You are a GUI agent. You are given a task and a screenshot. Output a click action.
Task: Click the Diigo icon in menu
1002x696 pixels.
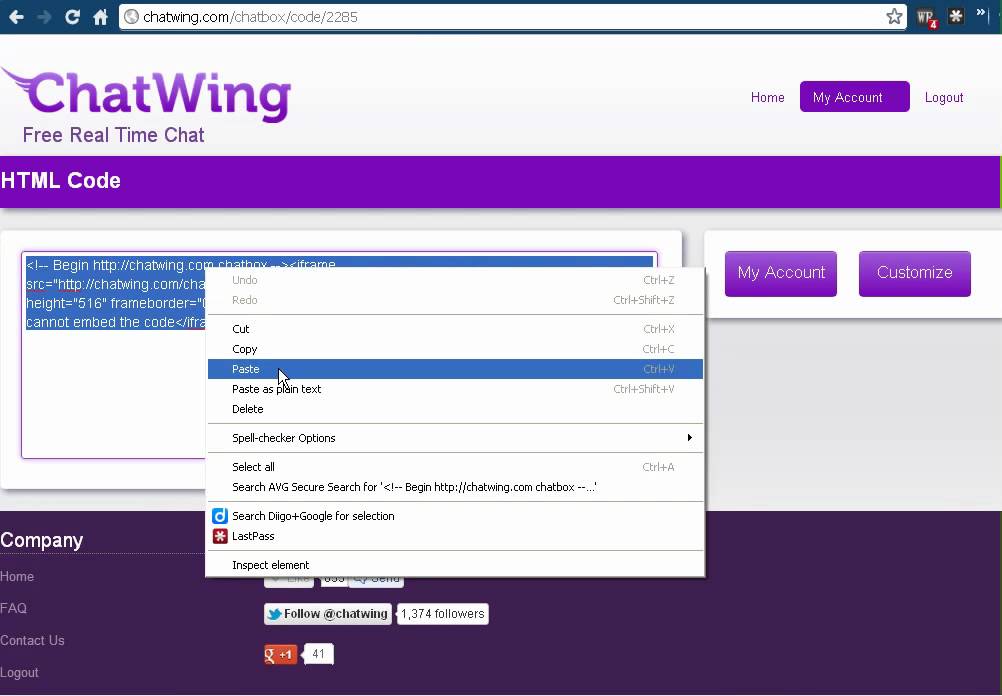click(220, 516)
